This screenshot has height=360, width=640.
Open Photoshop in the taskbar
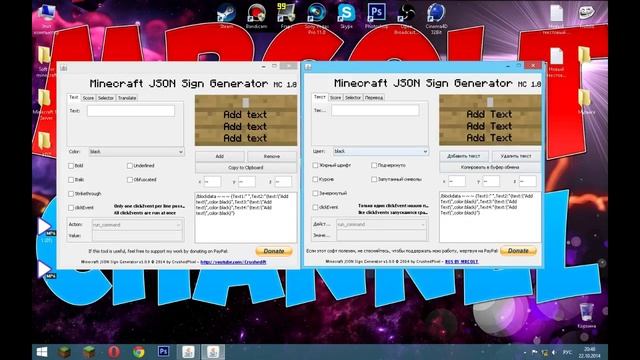(163, 352)
